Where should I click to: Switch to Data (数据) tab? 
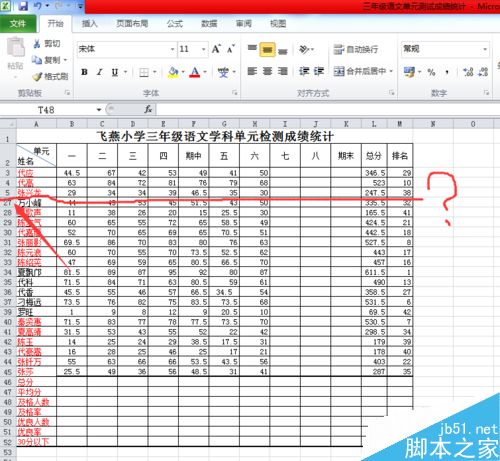click(x=209, y=24)
